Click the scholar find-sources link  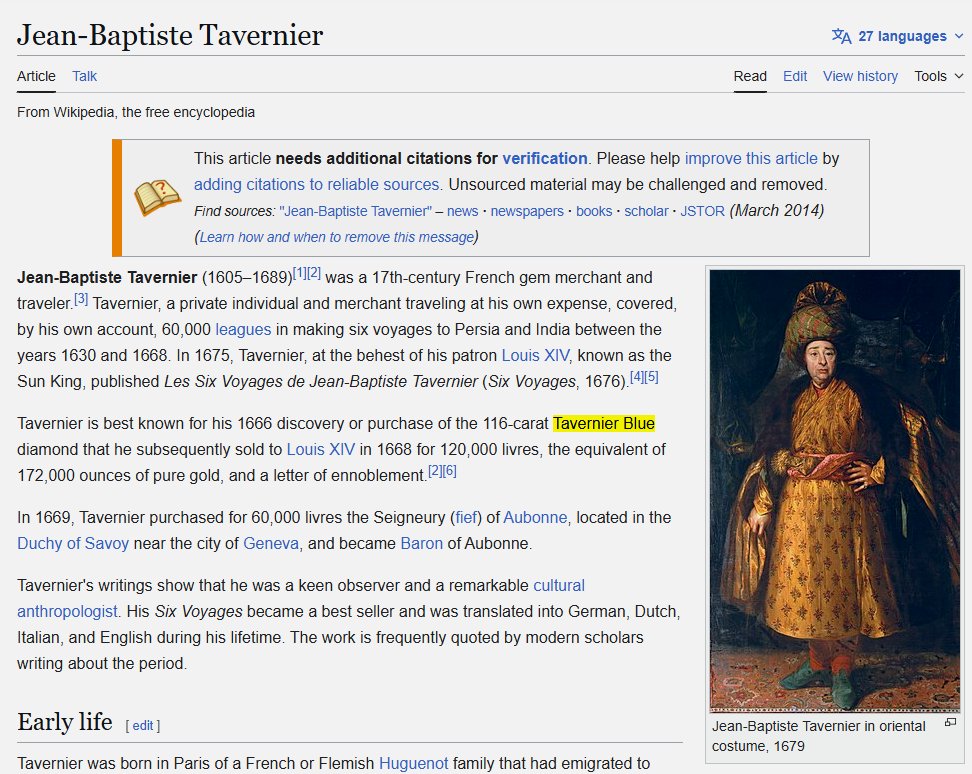coord(647,211)
